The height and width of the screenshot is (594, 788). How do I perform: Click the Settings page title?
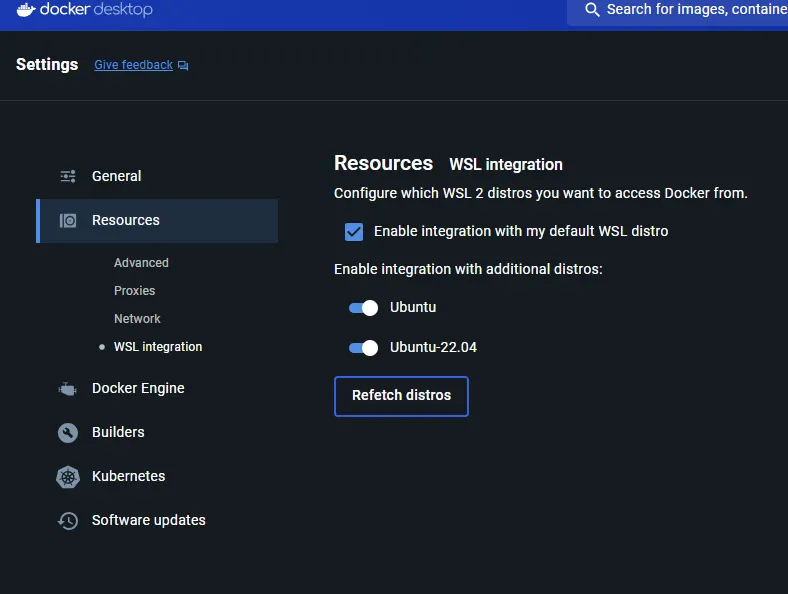click(47, 64)
